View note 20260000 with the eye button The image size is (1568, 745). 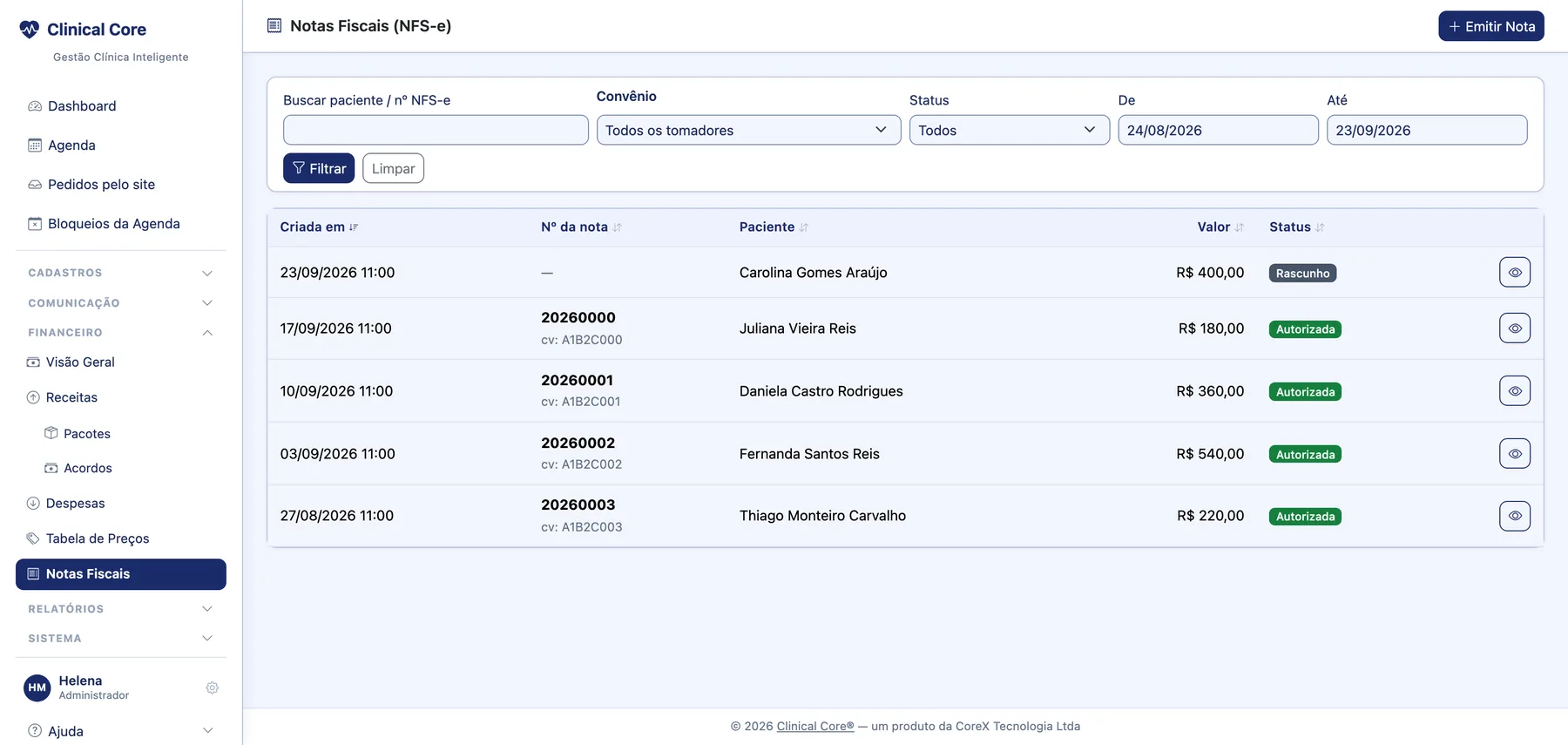pos(1515,328)
